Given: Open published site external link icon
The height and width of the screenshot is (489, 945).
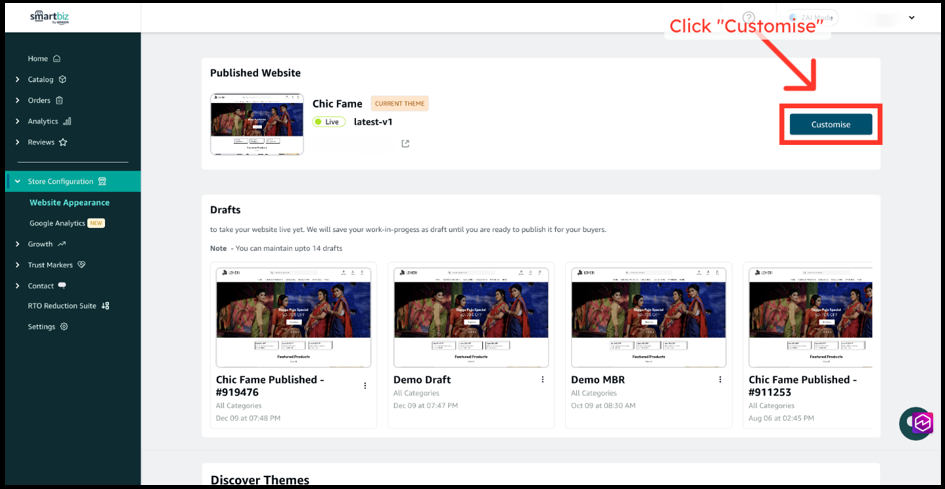Looking at the screenshot, I should pyautogui.click(x=405, y=144).
